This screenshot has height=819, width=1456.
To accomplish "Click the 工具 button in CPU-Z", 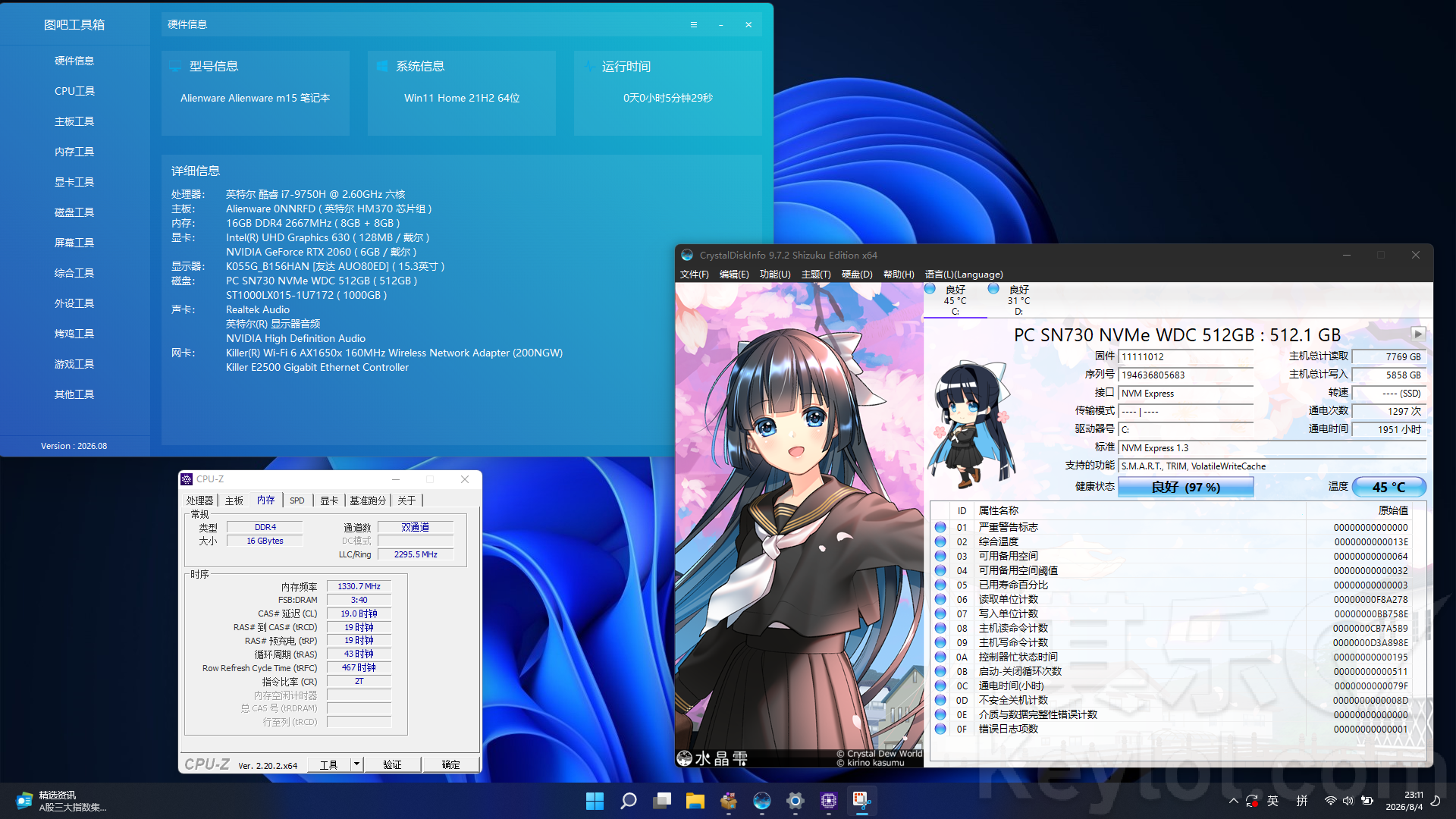I will 329,764.
